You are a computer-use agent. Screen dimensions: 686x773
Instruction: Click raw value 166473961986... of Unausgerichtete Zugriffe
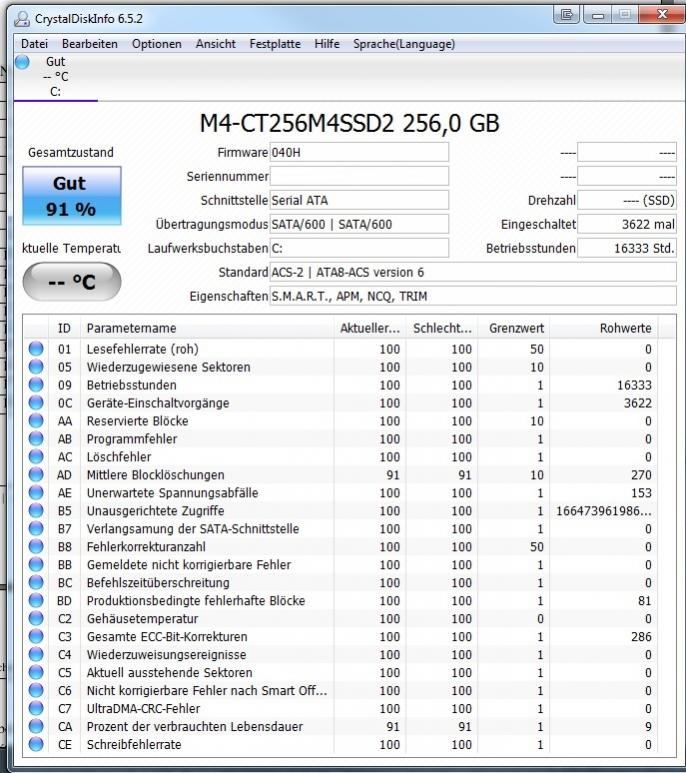[604, 511]
